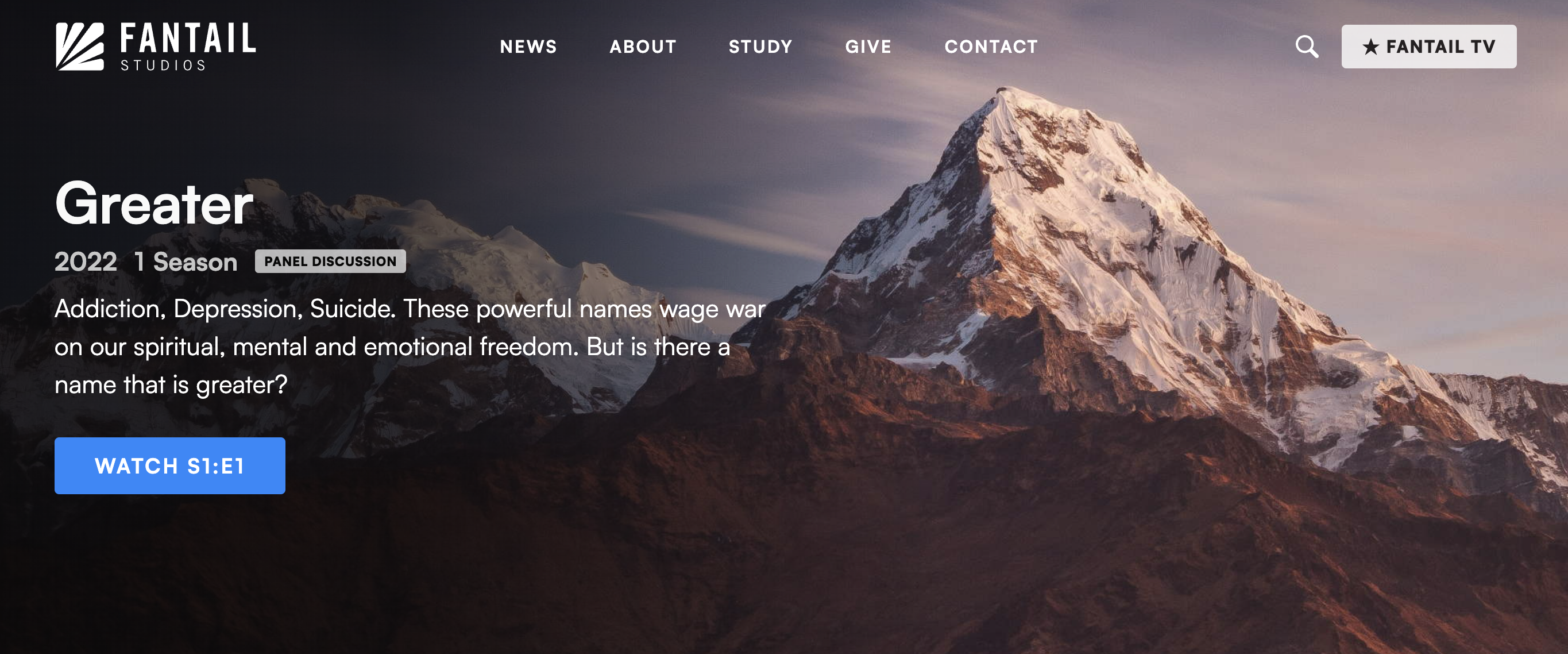The image size is (1568, 654).
Task: Open search with the magnifying glass icon
Action: pos(1306,47)
